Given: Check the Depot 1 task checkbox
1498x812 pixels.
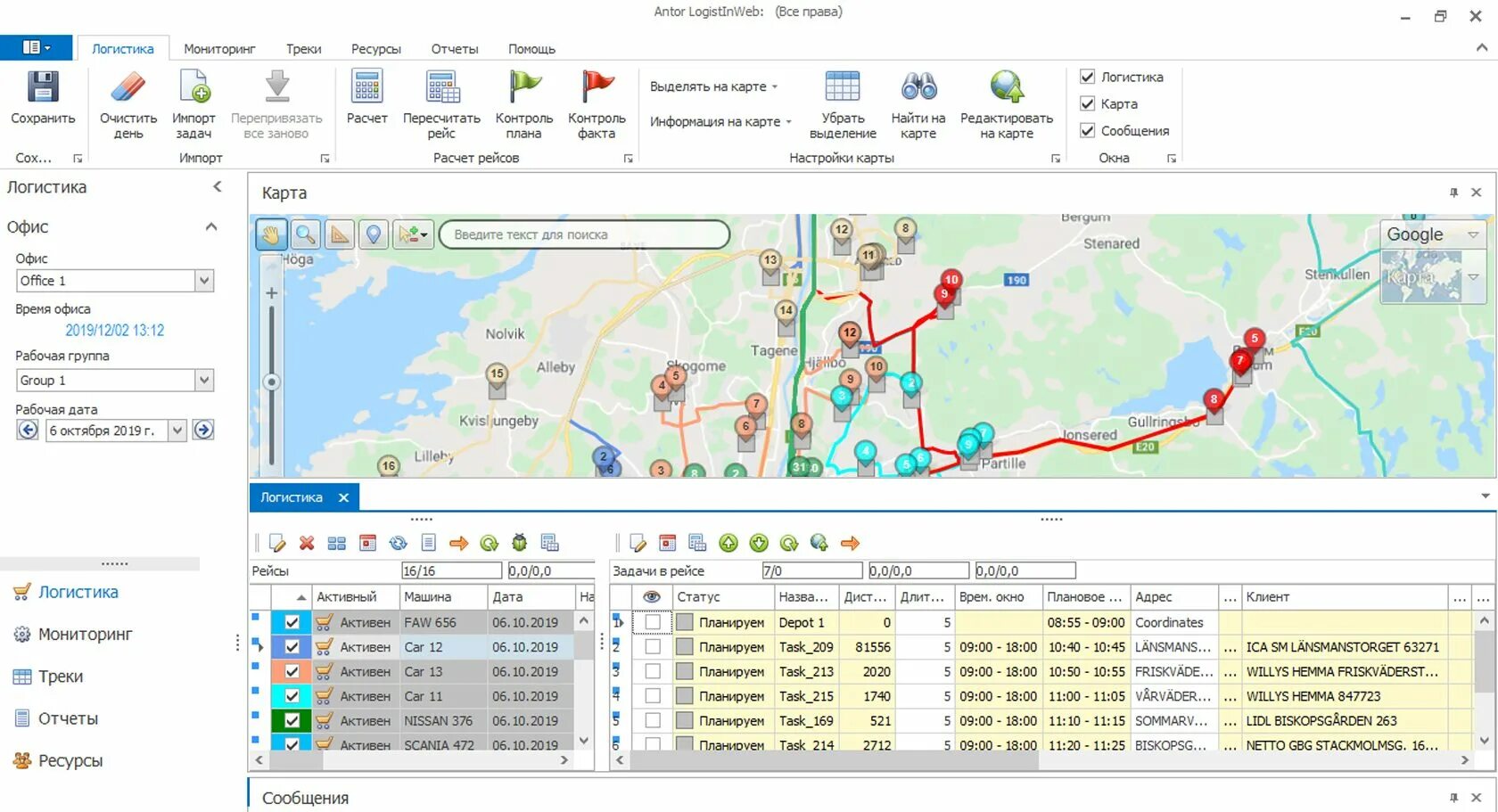Looking at the screenshot, I should (x=653, y=622).
